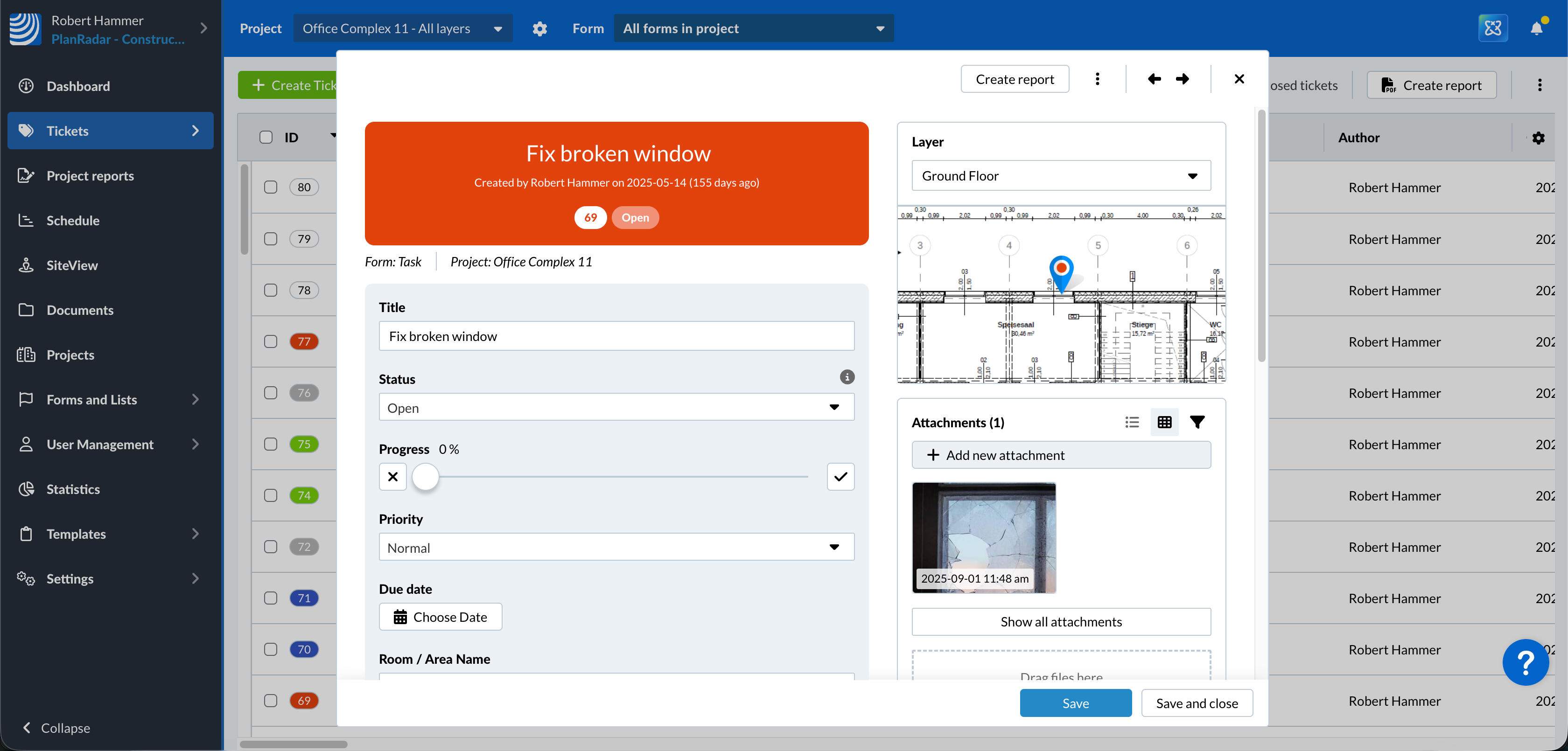Click the project settings gear icon
1568x751 pixels.
pyautogui.click(x=539, y=28)
